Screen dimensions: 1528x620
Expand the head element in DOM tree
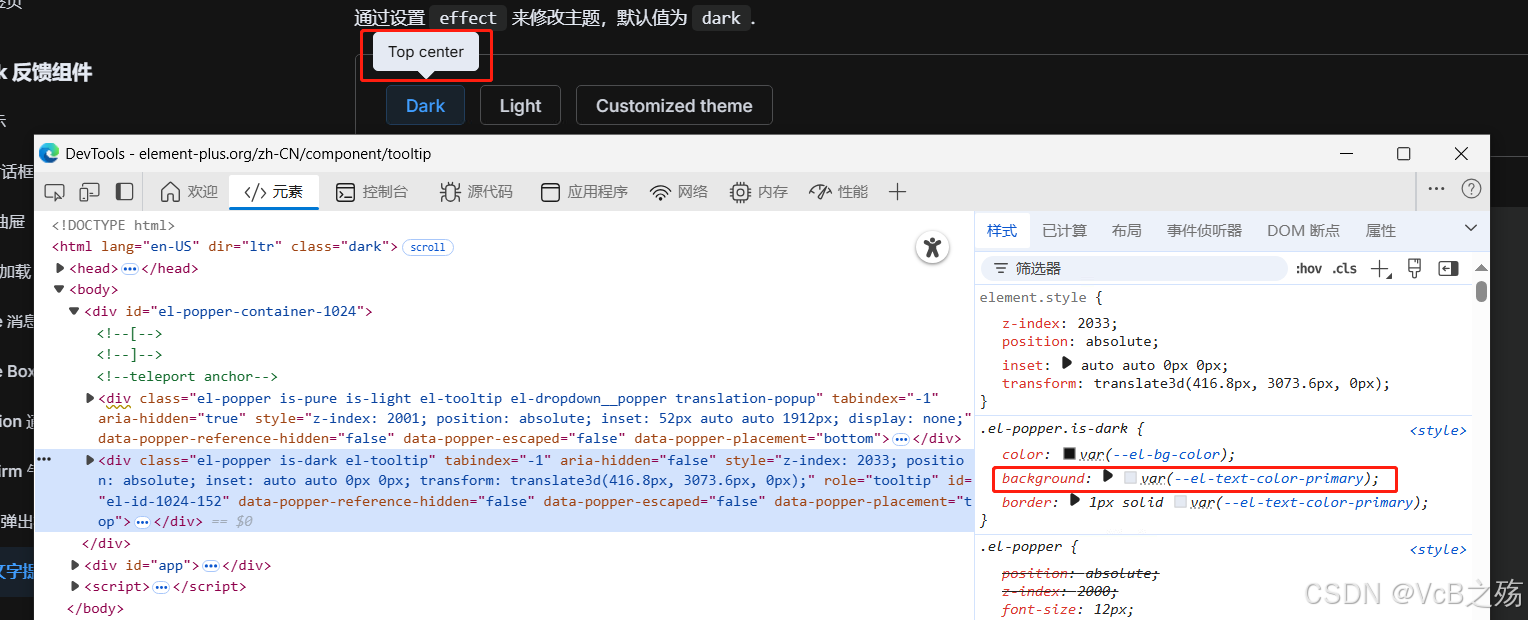(60, 267)
